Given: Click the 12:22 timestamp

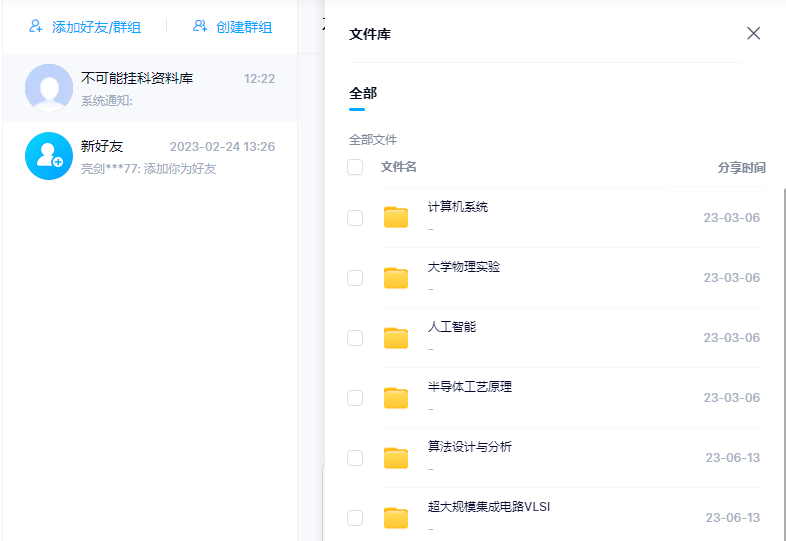Looking at the screenshot, I should [x=259, y=79].
